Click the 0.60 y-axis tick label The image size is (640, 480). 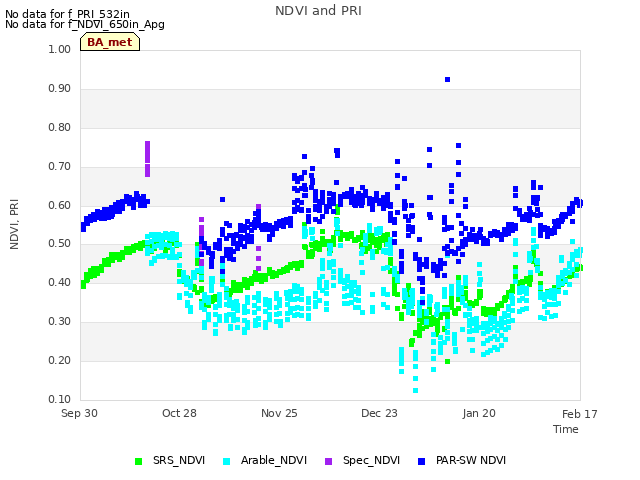tap(60, 205)
